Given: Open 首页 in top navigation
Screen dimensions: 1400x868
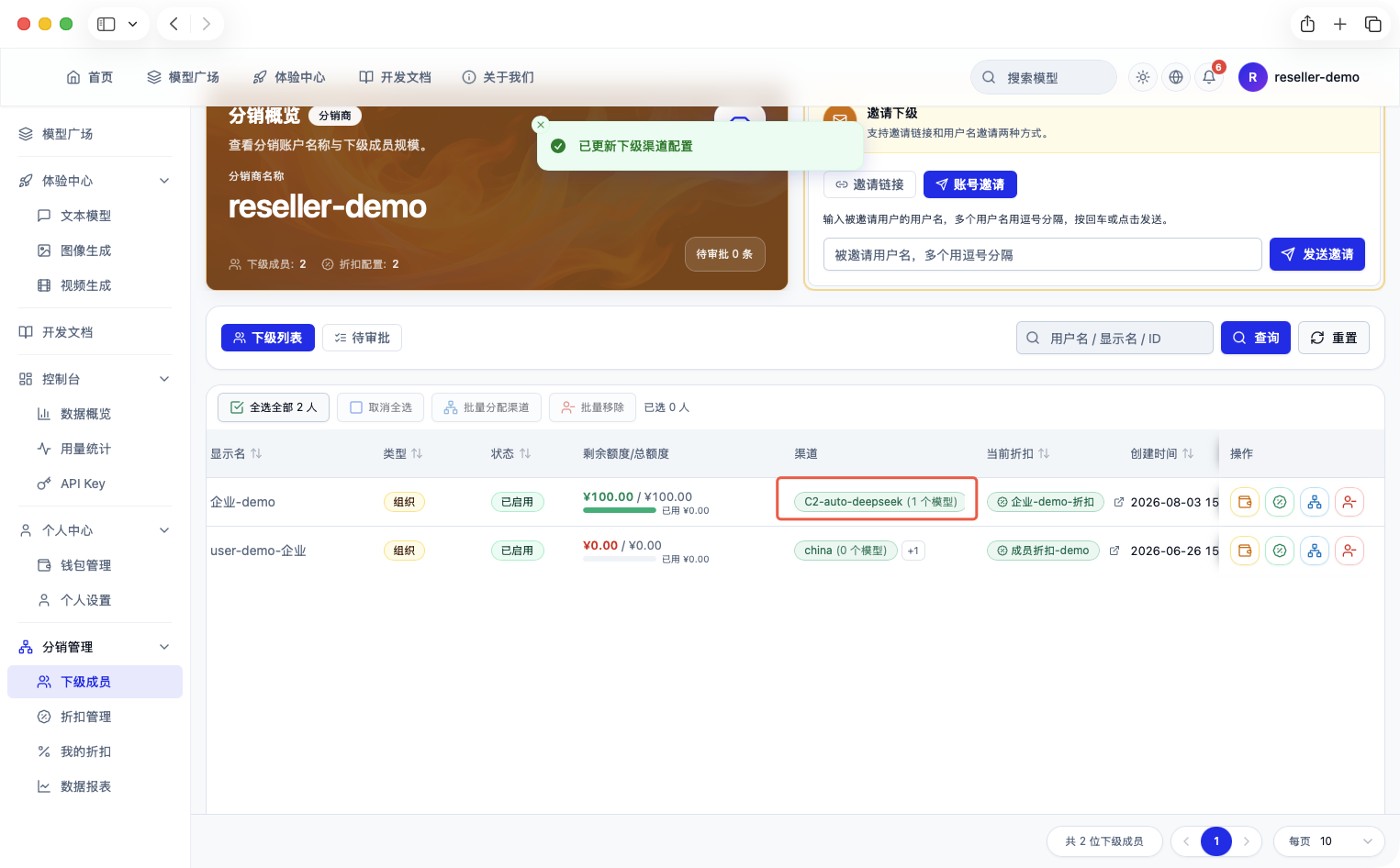Looking at the screenshot, I should [90, 77].
